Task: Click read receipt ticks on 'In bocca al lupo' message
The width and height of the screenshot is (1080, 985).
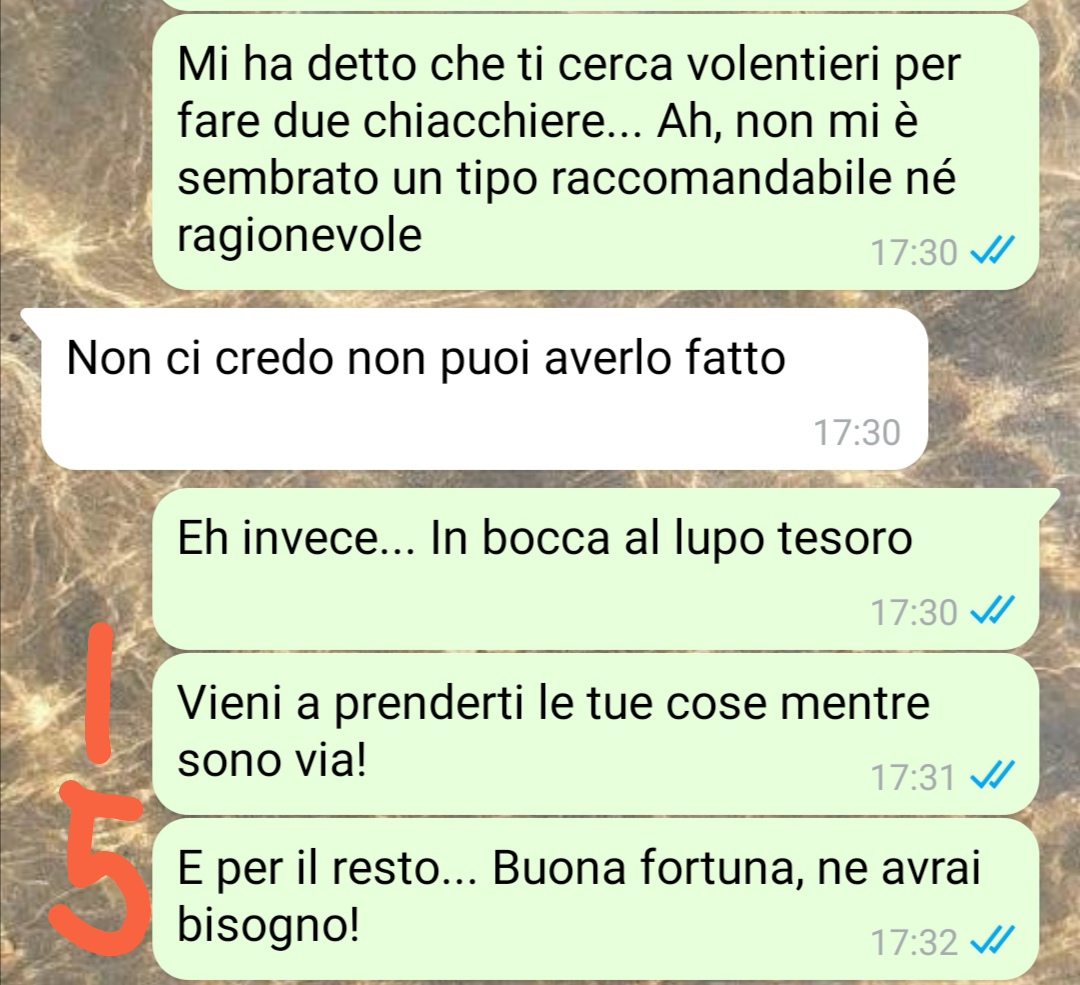Action: coord(993,612)
